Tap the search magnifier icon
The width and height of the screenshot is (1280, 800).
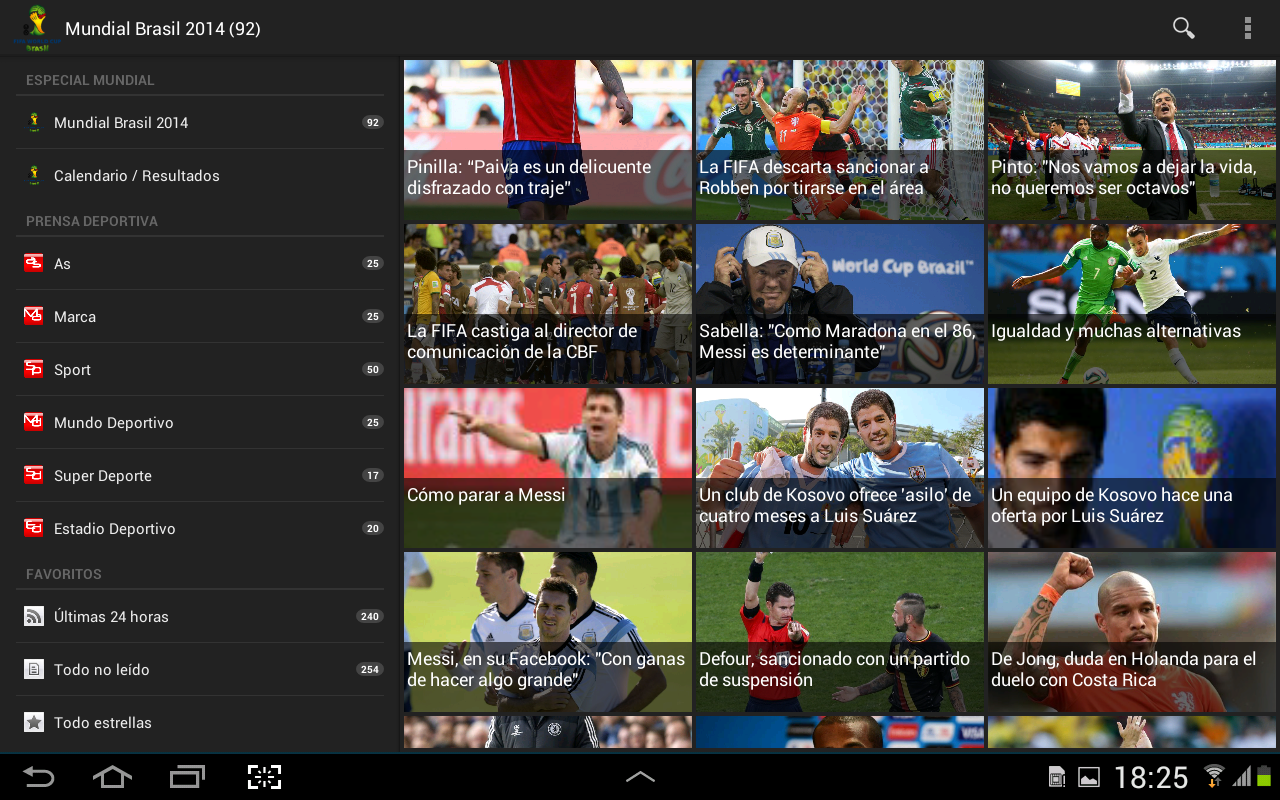tap(1184, 28)
